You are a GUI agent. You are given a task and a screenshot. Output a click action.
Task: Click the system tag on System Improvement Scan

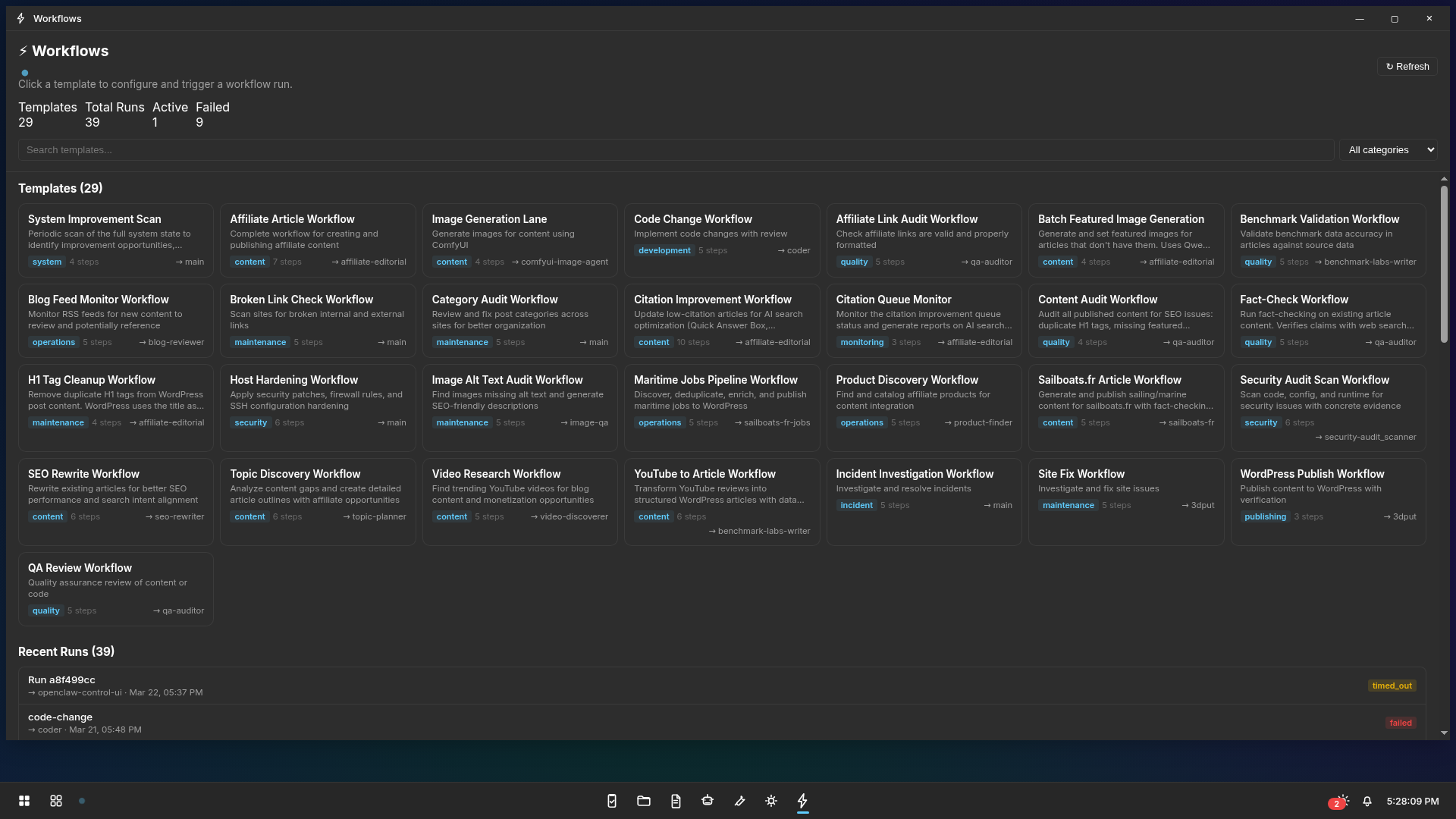47,262
